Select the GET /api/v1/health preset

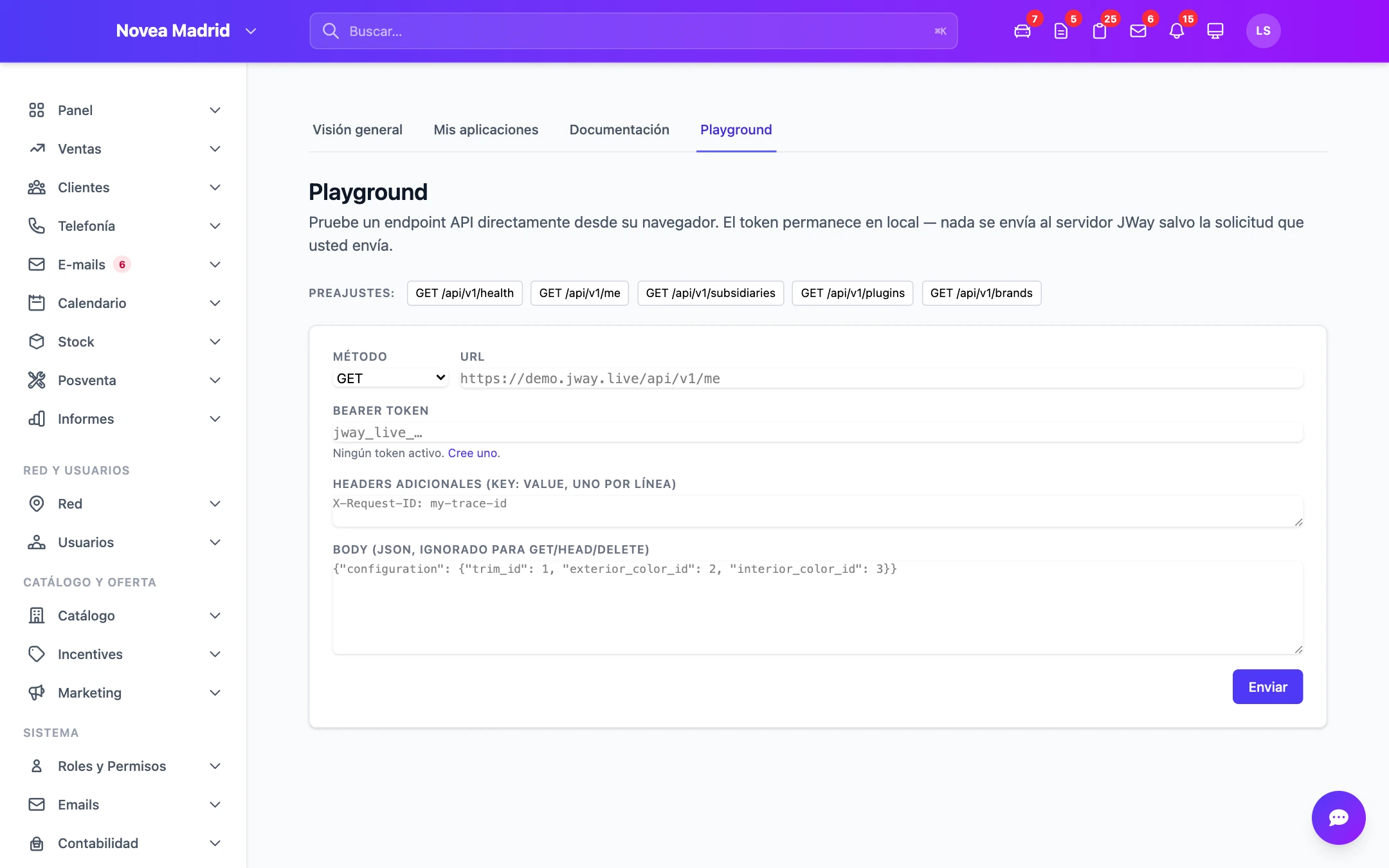464,293
